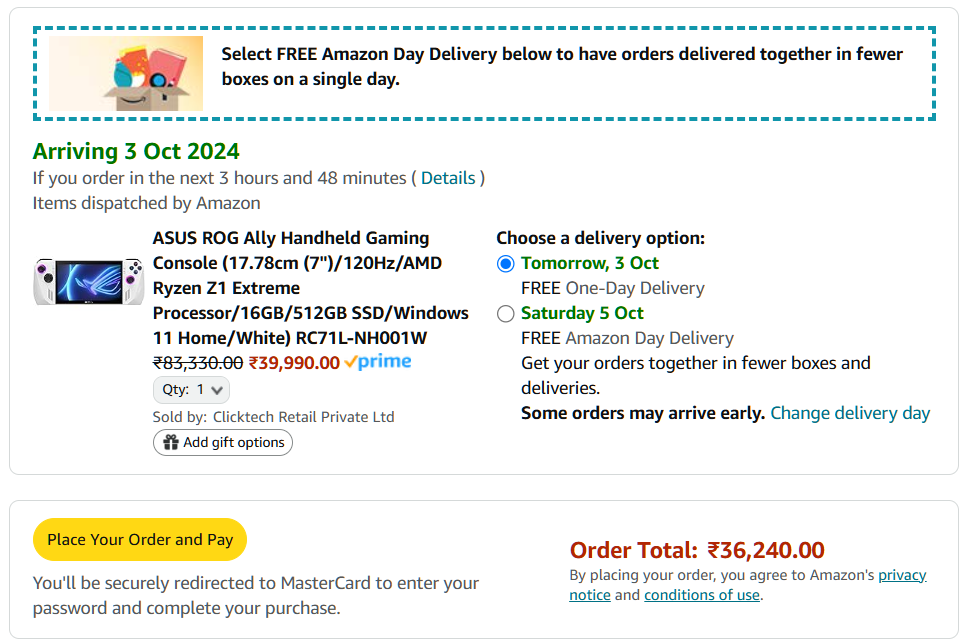Open the privacy notice link
Screen dimensions: 967x643
click(x=747, y=585)
